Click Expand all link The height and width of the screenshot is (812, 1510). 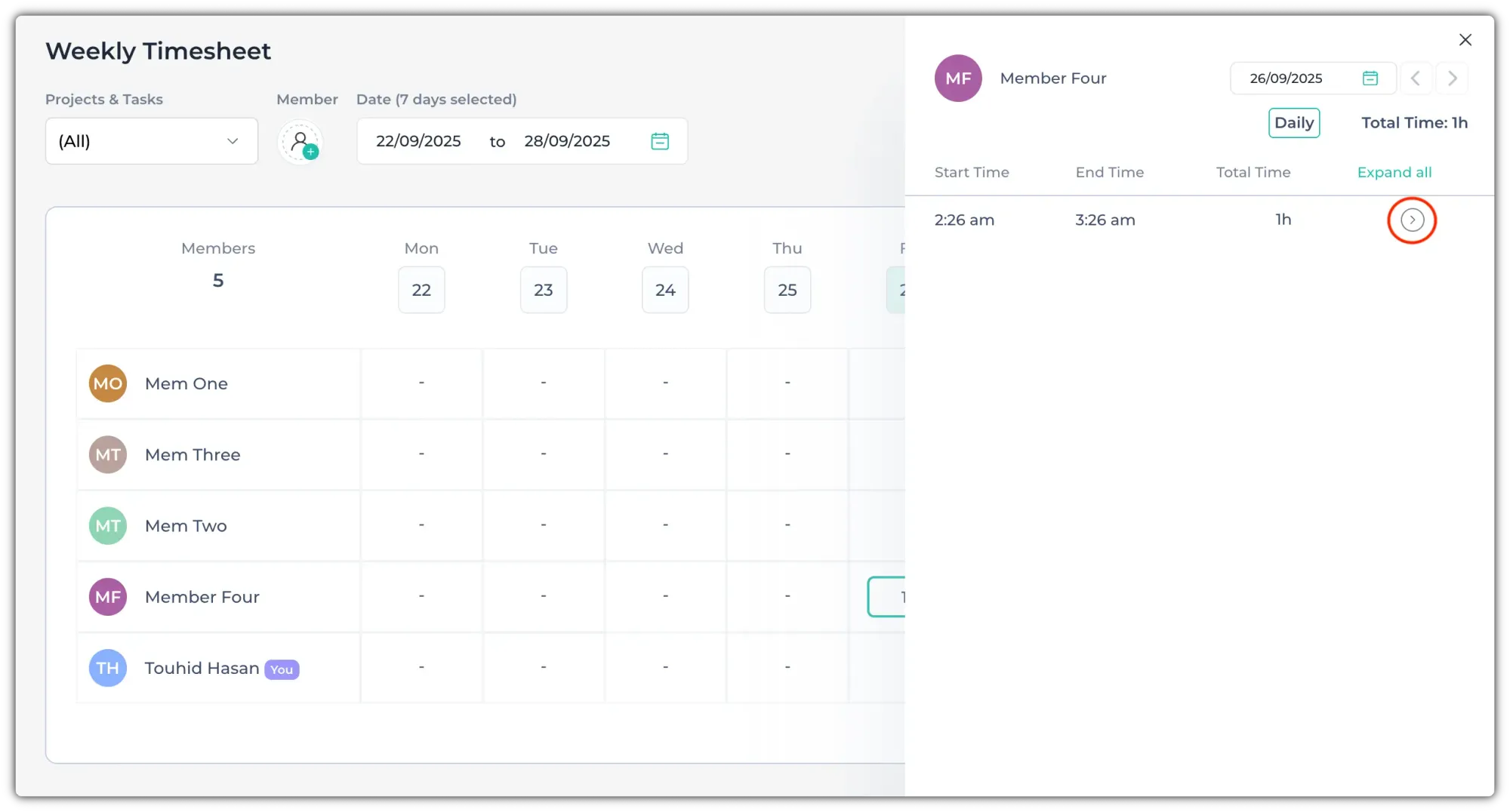pyautogui.click(x=1394, y=172)
